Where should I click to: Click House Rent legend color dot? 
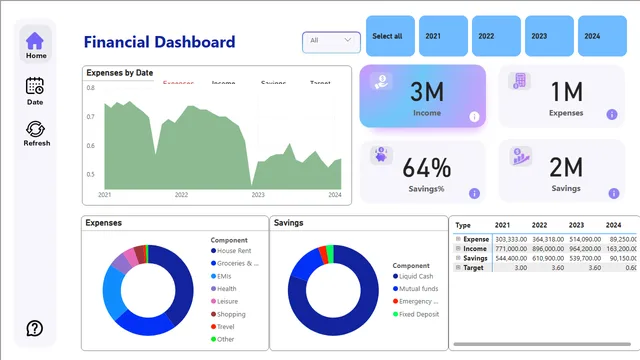[x=213, y=251]
